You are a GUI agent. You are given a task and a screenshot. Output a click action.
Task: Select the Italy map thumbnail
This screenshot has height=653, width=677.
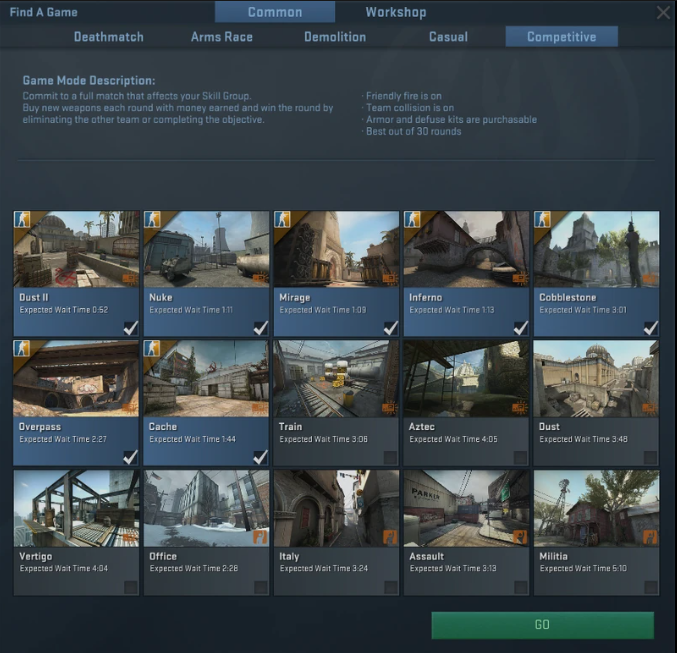coord(336,509)
